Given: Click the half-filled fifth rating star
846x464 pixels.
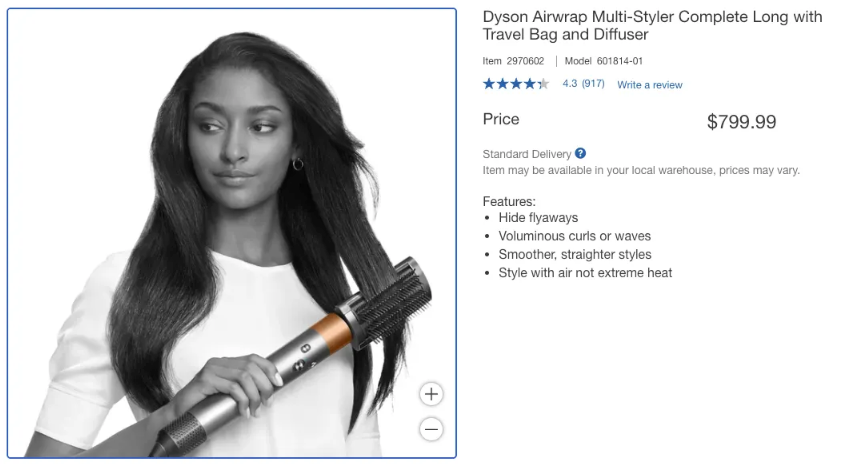Looking at the screenshot, I should (x=543, y=84).
